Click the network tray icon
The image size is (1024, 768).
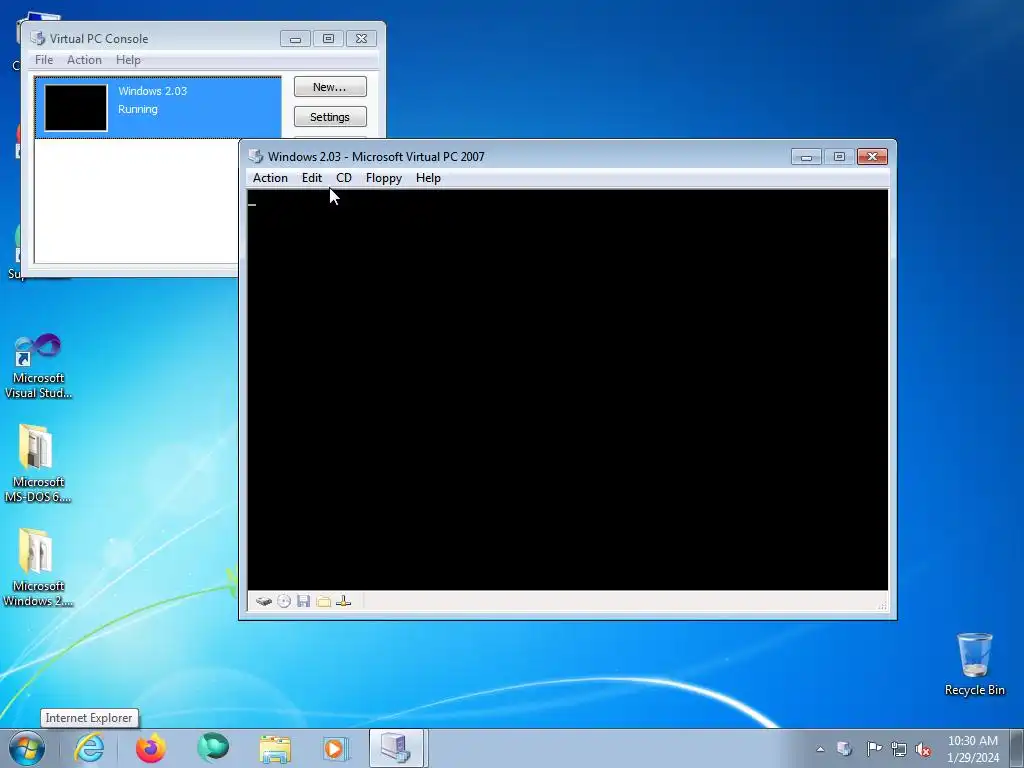(x=899, y=749)
